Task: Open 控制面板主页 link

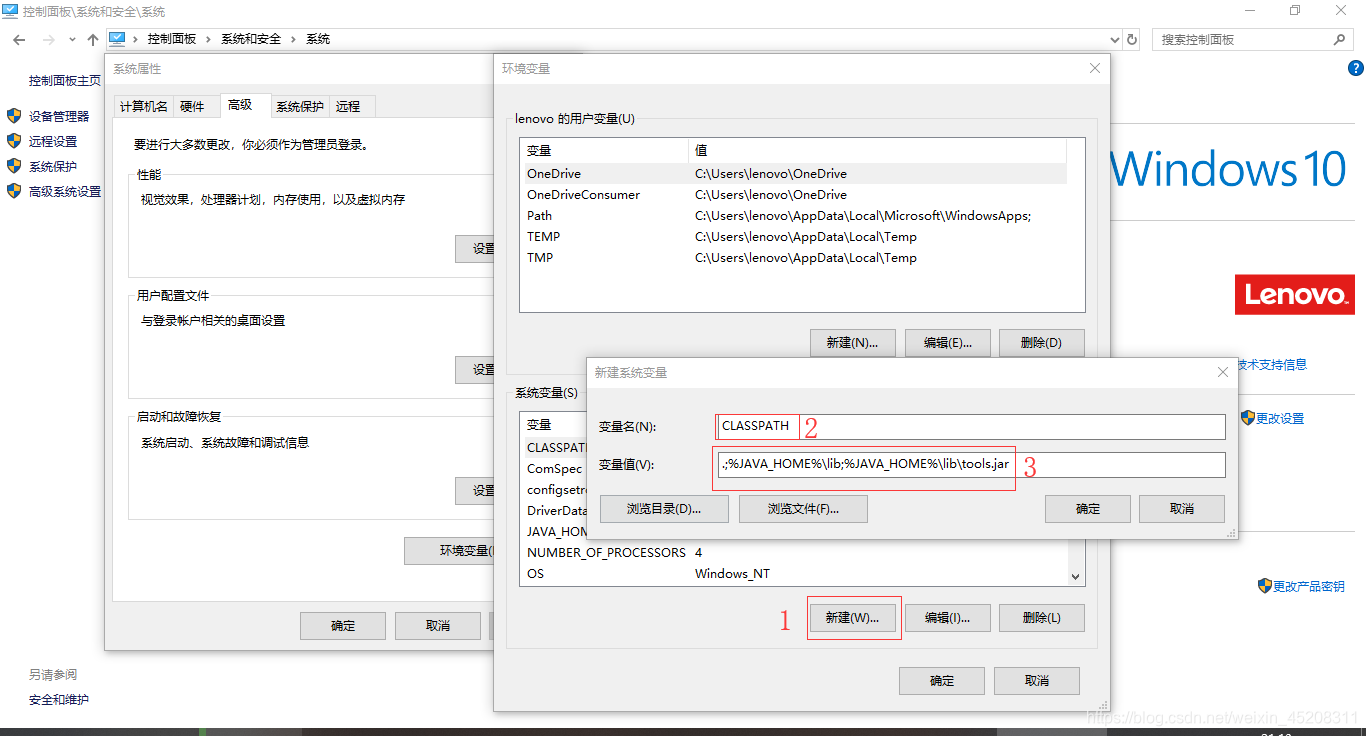Action: [x=65, y=80]
